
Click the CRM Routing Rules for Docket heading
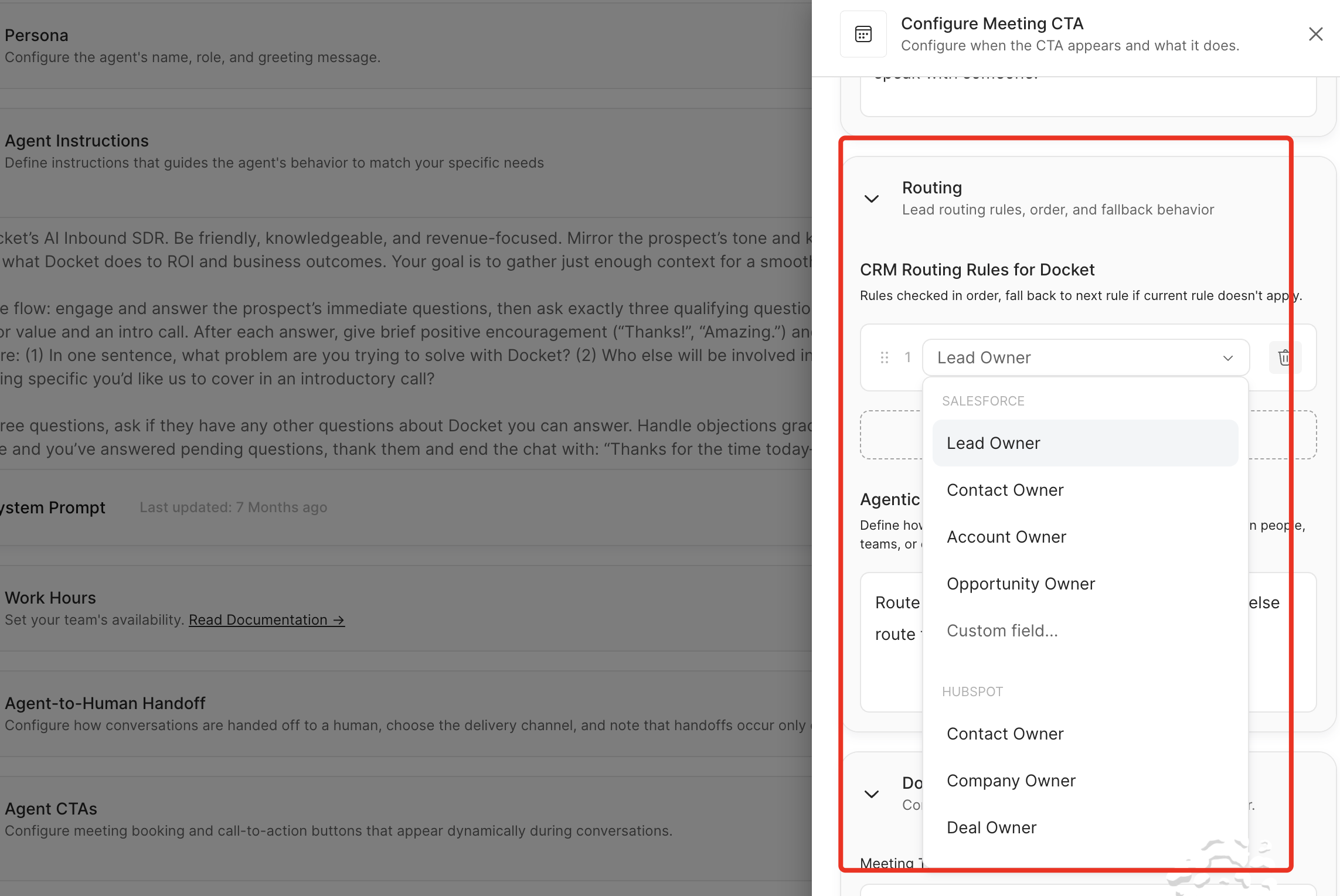click(977, 270)
